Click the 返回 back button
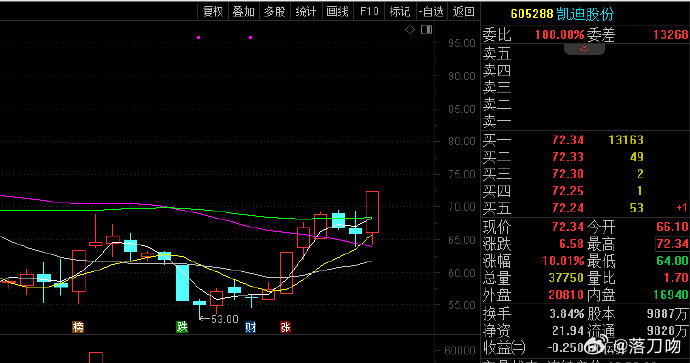Viewport: 690px width, 363px height. pos(463,11)
